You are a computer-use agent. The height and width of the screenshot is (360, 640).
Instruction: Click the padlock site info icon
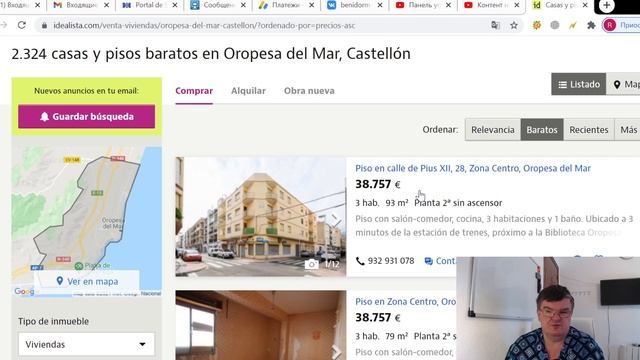coord(44,25)
